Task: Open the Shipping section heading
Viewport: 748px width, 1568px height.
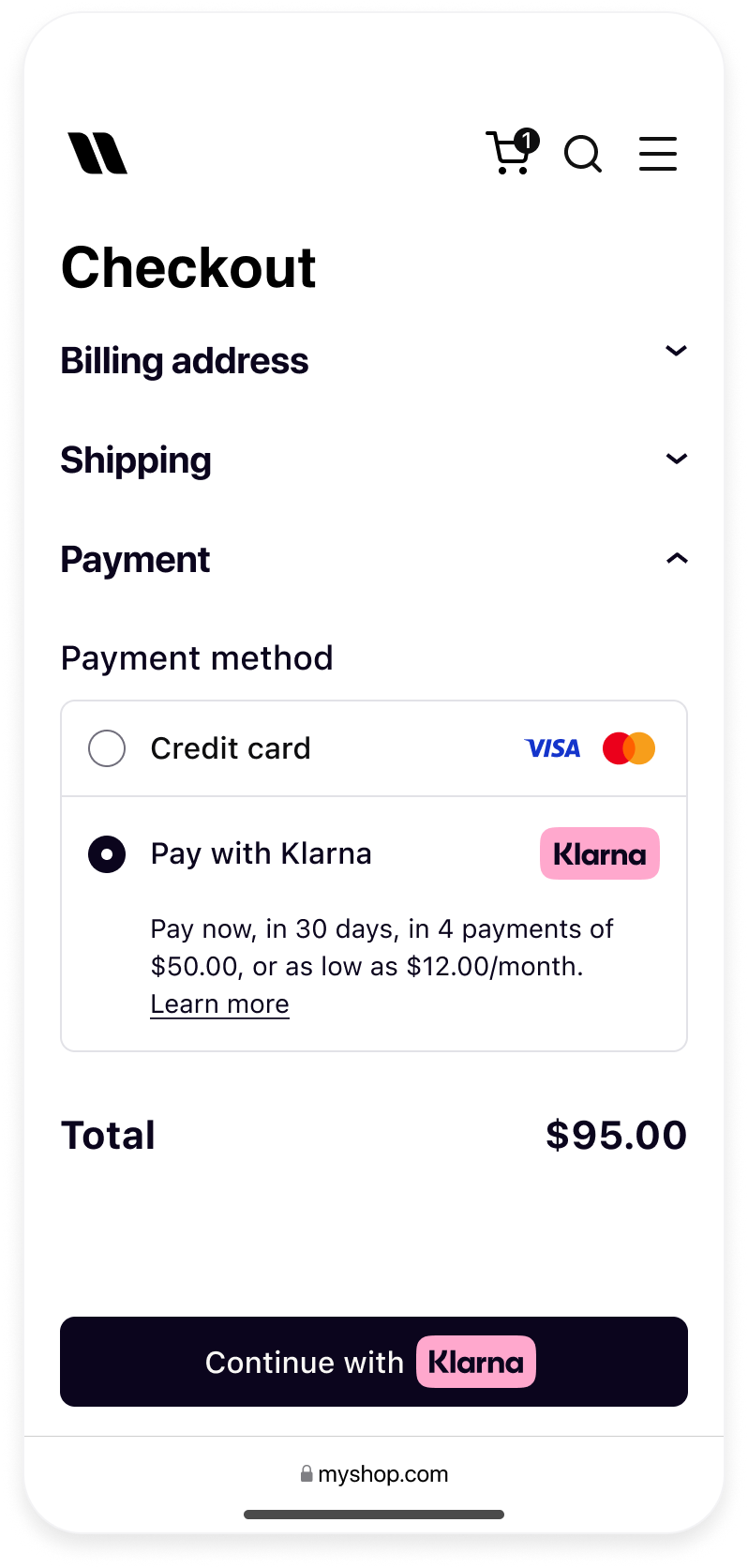Action: tap(136, 460)
